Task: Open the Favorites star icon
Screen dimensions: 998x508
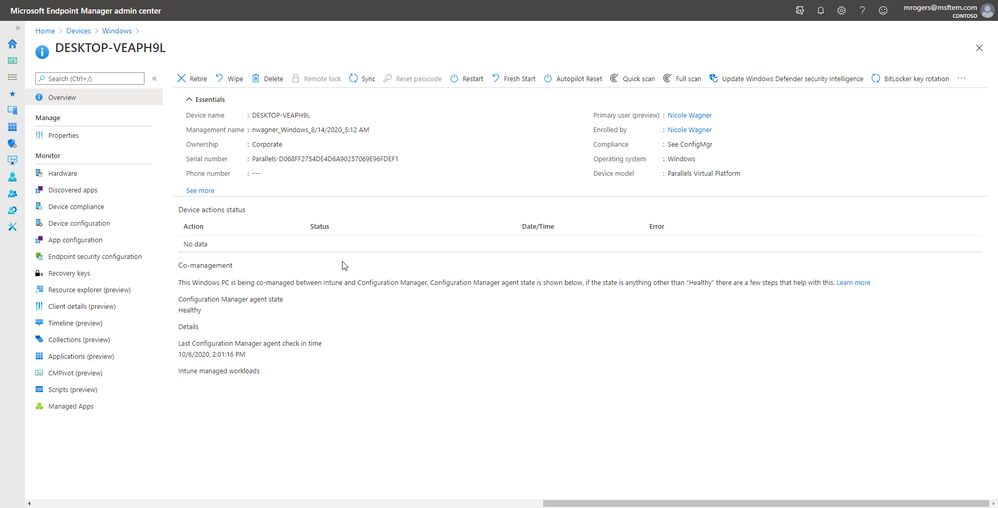Action: [12, 94]
